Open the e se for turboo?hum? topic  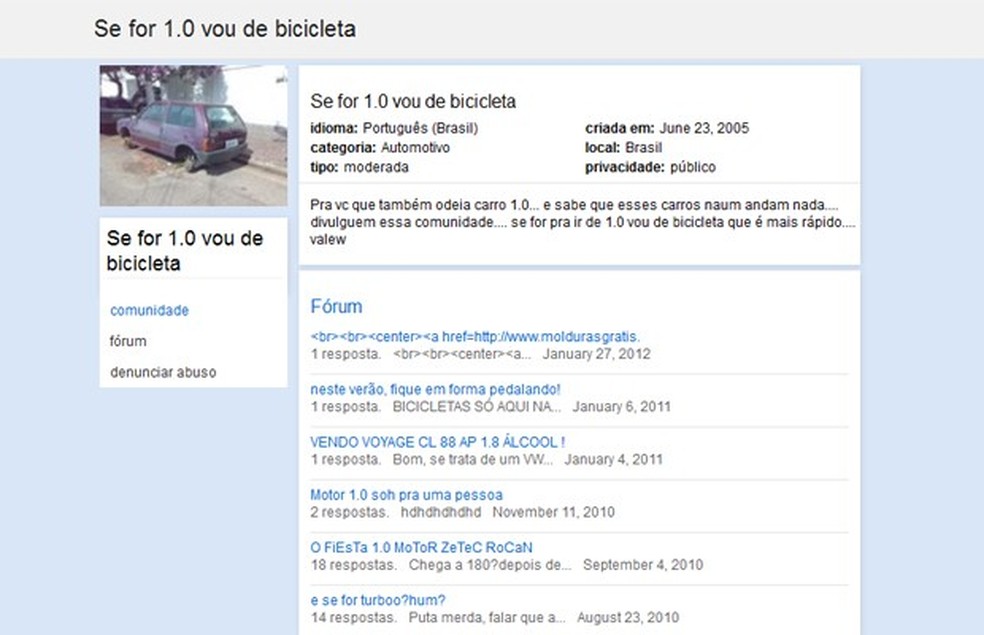[x=378, y=600]
